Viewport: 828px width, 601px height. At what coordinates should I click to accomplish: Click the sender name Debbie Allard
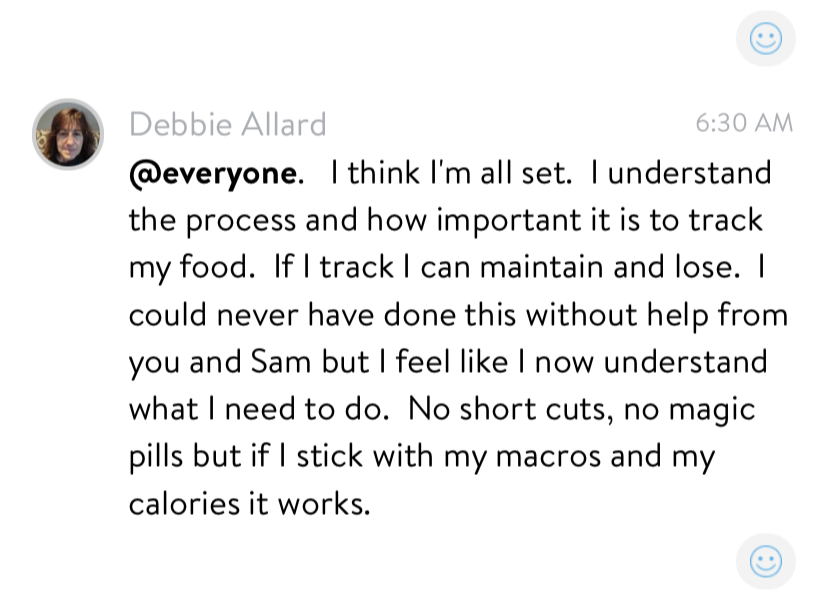point(228,125)
